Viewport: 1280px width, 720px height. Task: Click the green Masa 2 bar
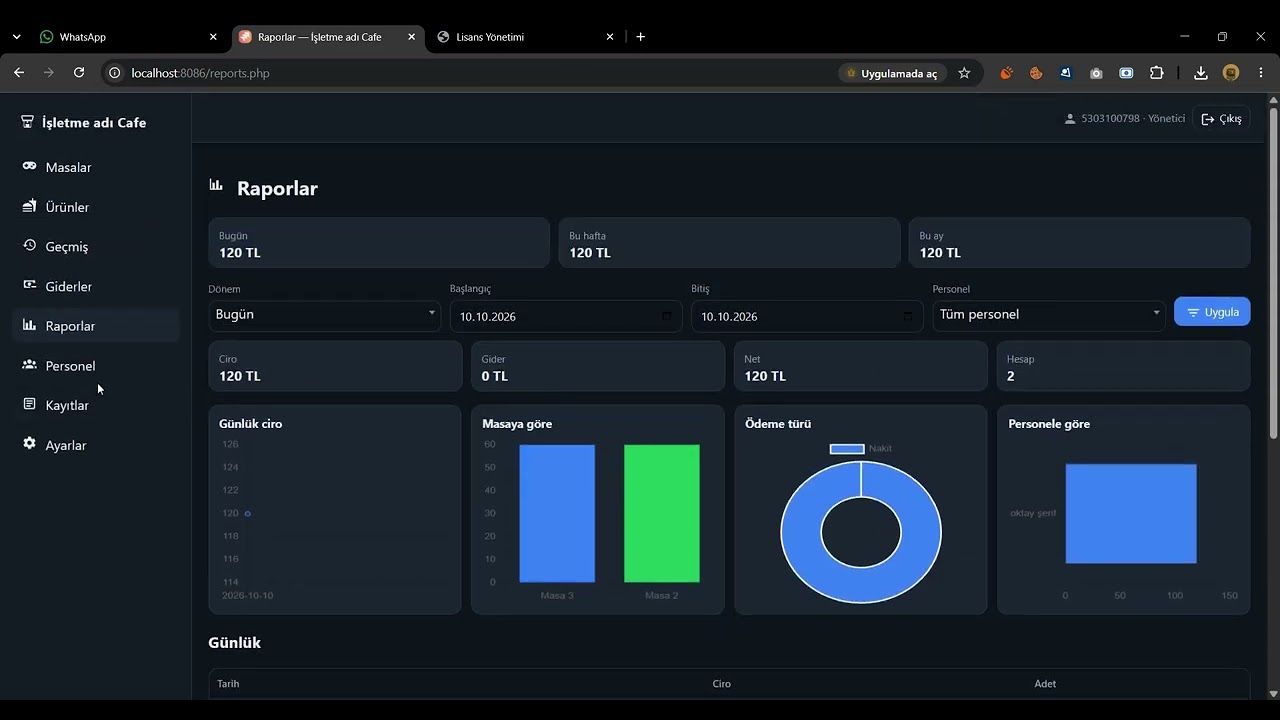click(662, 513)
